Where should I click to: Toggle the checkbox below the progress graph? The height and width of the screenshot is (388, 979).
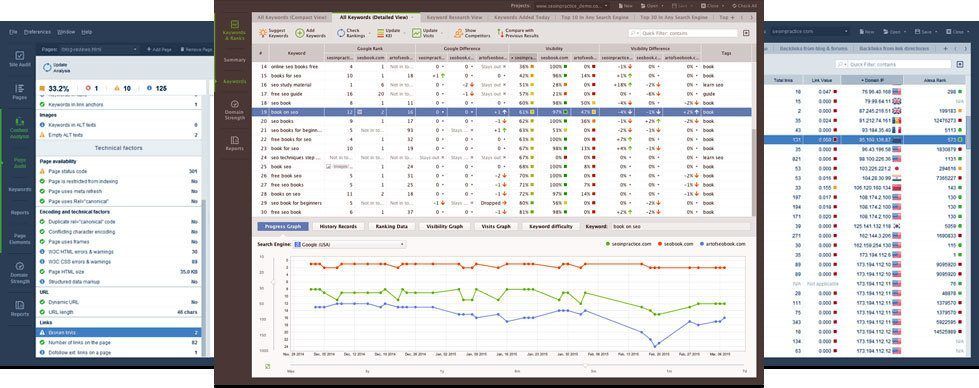[268, 367]
